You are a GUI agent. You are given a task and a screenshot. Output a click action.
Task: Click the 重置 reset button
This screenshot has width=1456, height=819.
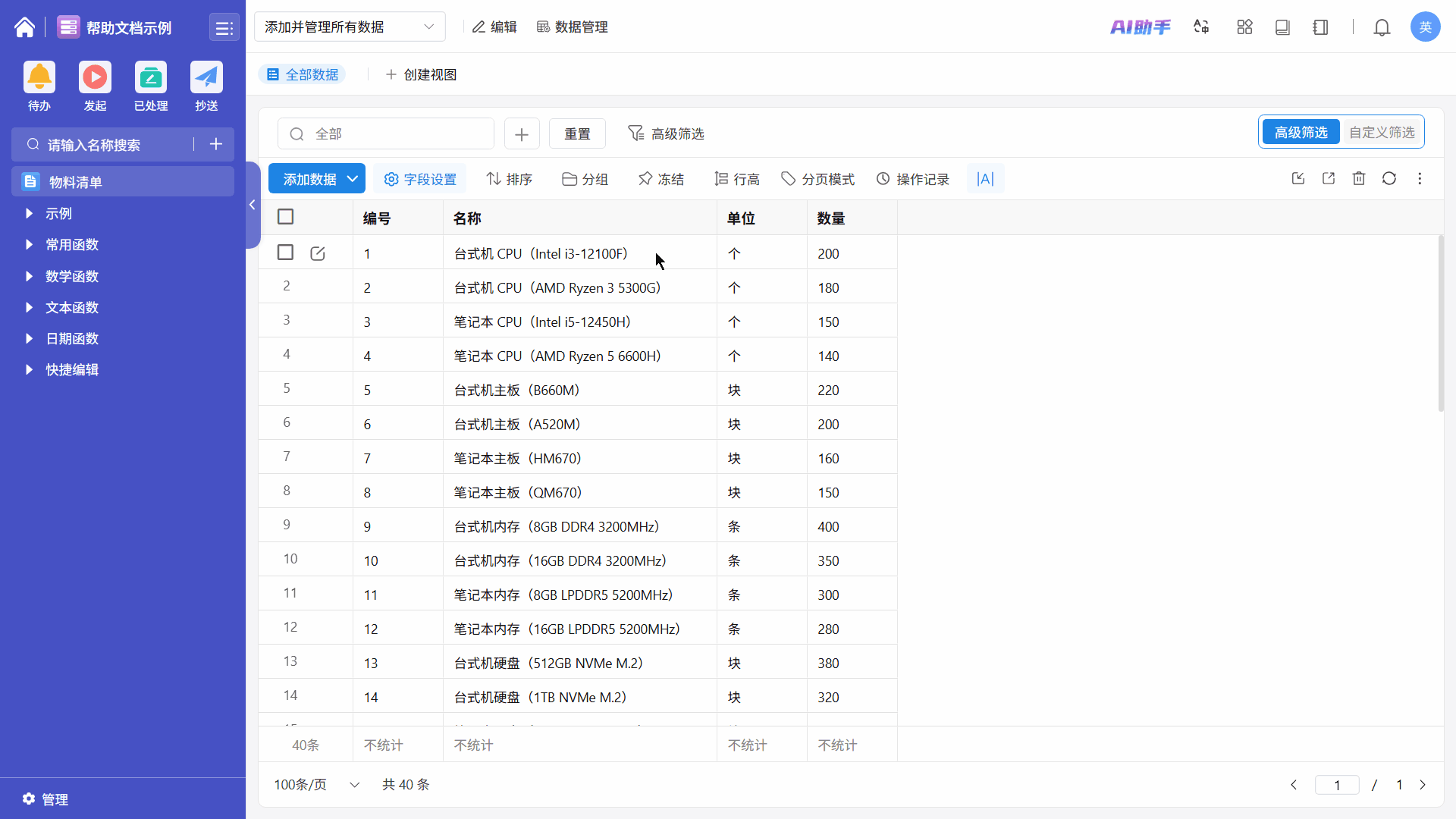(577, 133)
